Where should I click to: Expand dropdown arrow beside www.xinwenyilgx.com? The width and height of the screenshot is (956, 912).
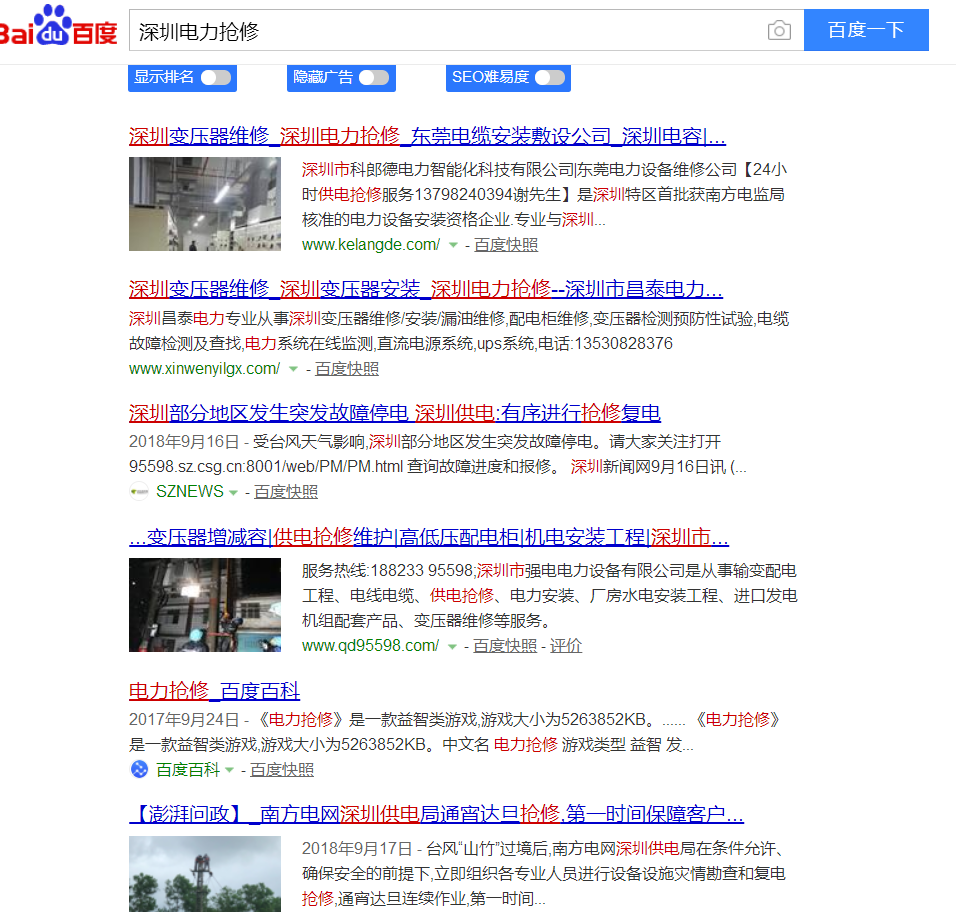293,369
